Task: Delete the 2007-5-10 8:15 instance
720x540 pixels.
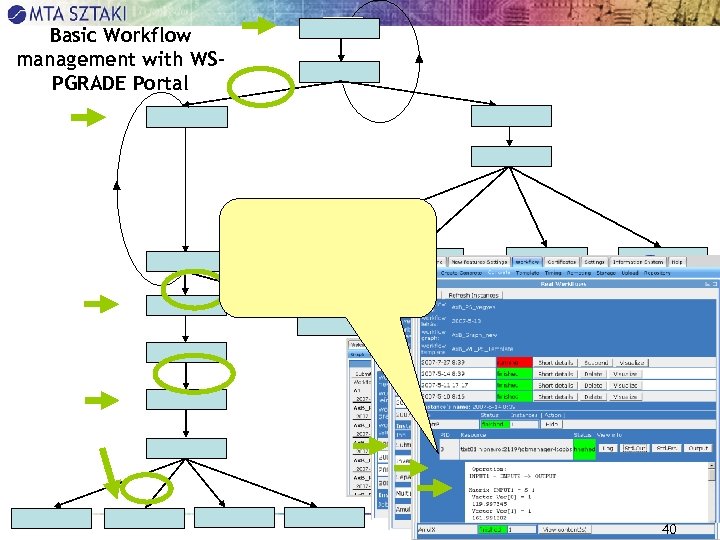Action: coord(593,397)
